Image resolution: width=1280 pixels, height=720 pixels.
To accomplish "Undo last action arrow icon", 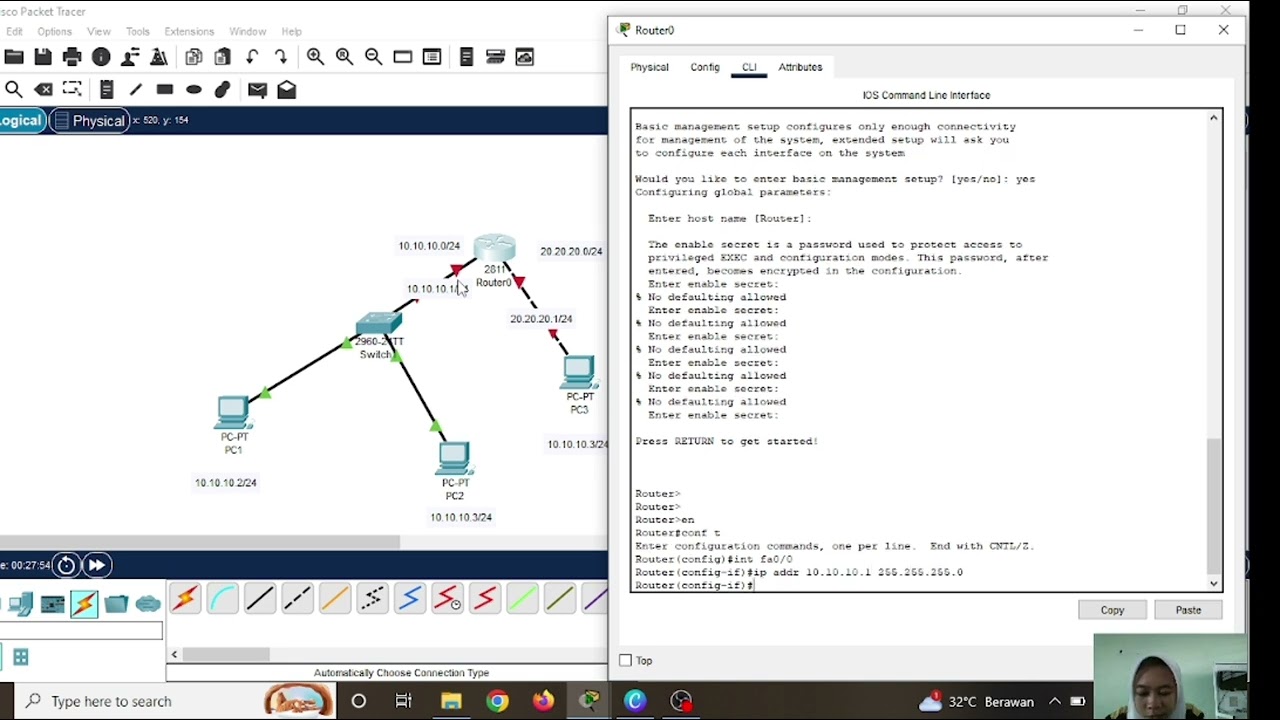I will click(252, 57).
